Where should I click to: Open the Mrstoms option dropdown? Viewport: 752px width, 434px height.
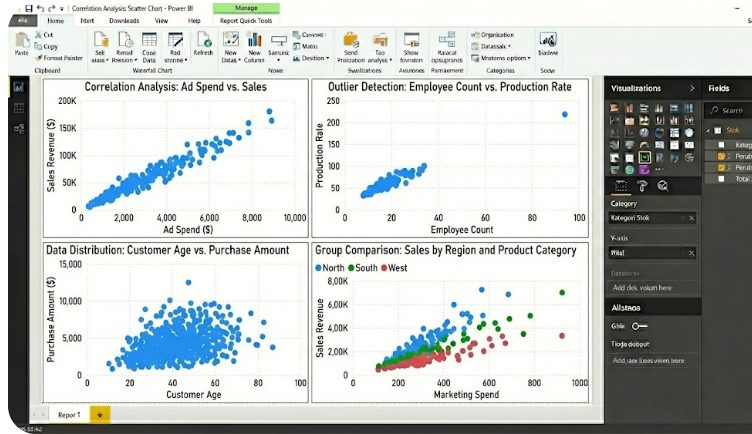tap(504, 58)
